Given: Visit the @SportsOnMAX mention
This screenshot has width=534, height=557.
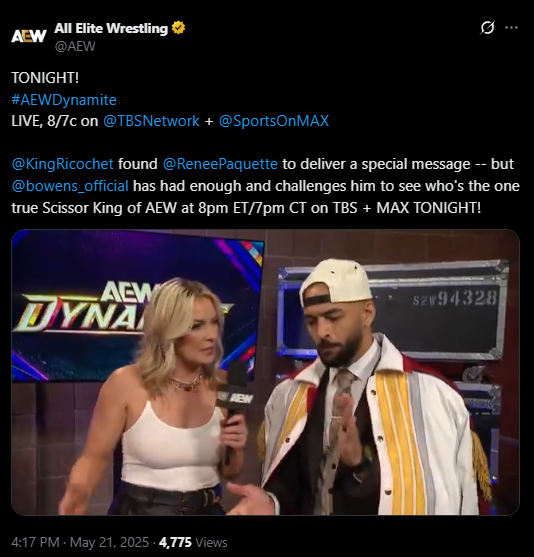Looking at the screenshot, I should coord(274,121).
